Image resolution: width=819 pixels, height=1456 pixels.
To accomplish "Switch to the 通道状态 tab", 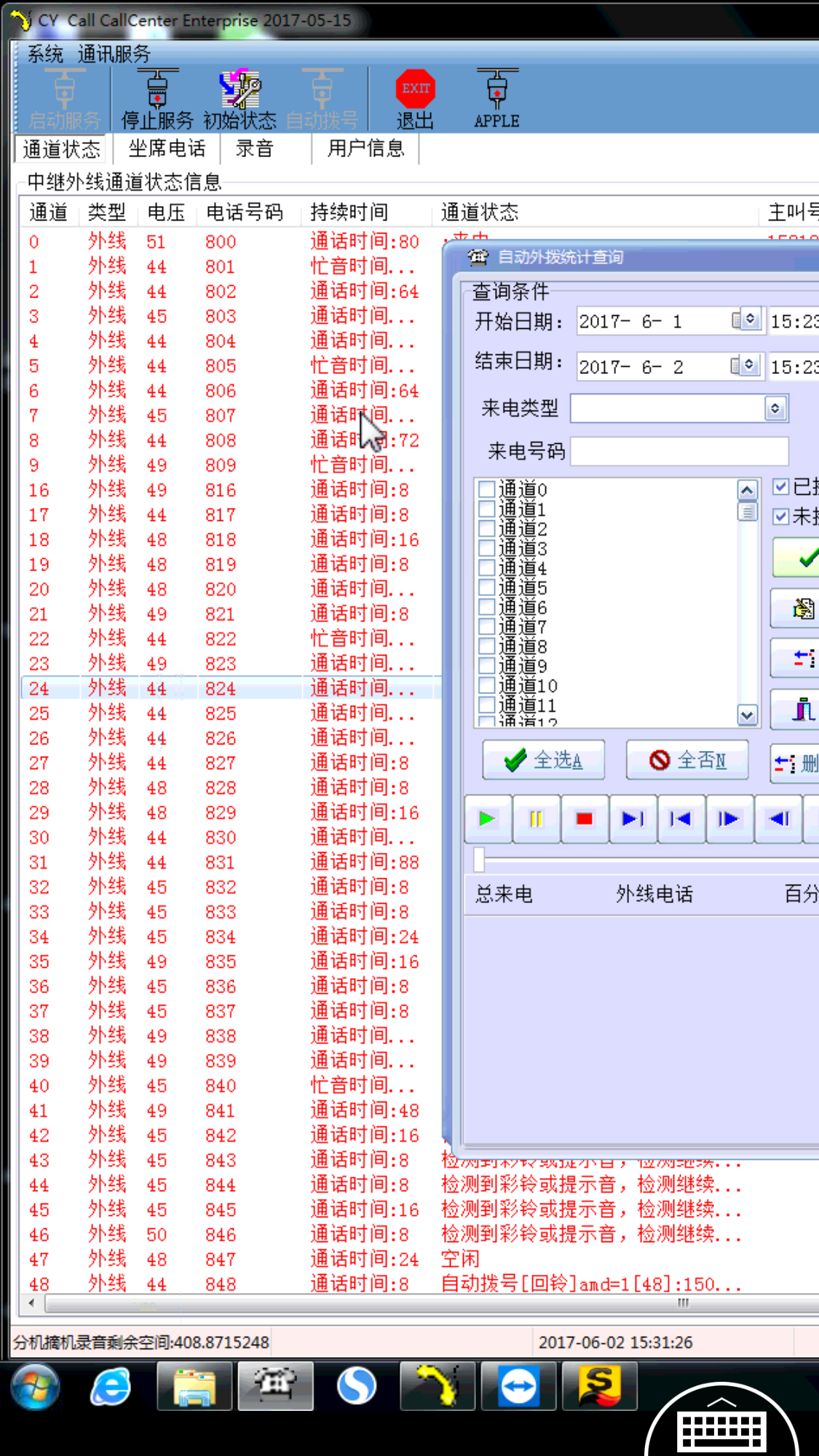I will 61,149.
